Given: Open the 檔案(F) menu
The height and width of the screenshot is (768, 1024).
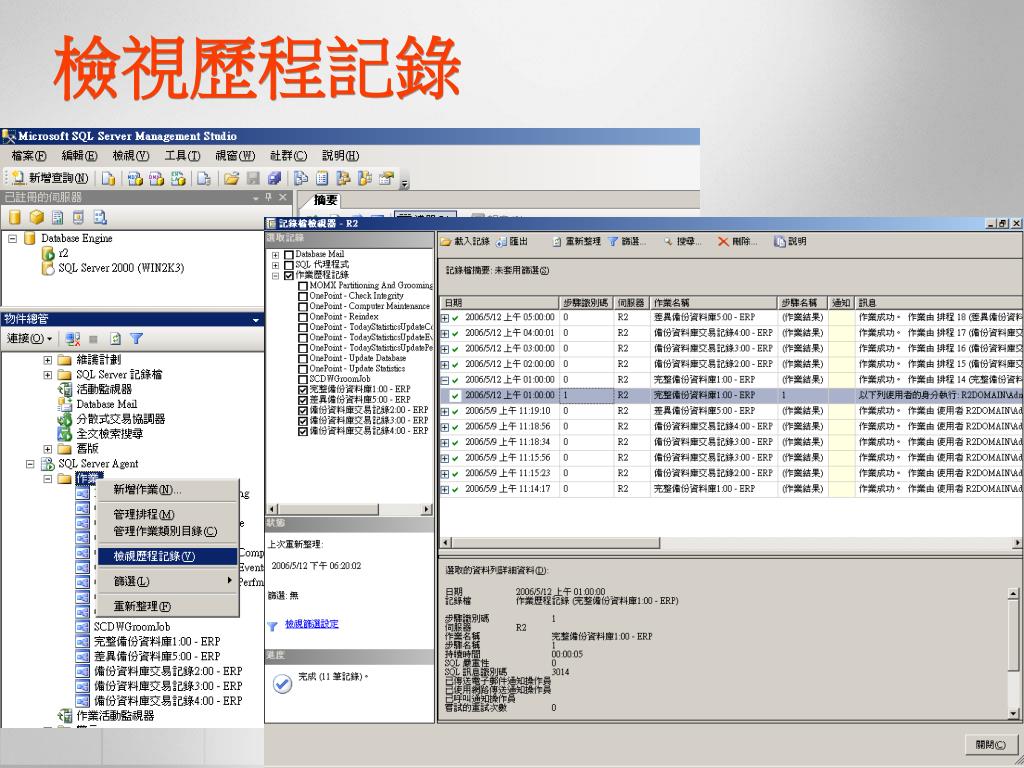Looking at the screenshot, I should pyautogui.click(x=29, y=155).
